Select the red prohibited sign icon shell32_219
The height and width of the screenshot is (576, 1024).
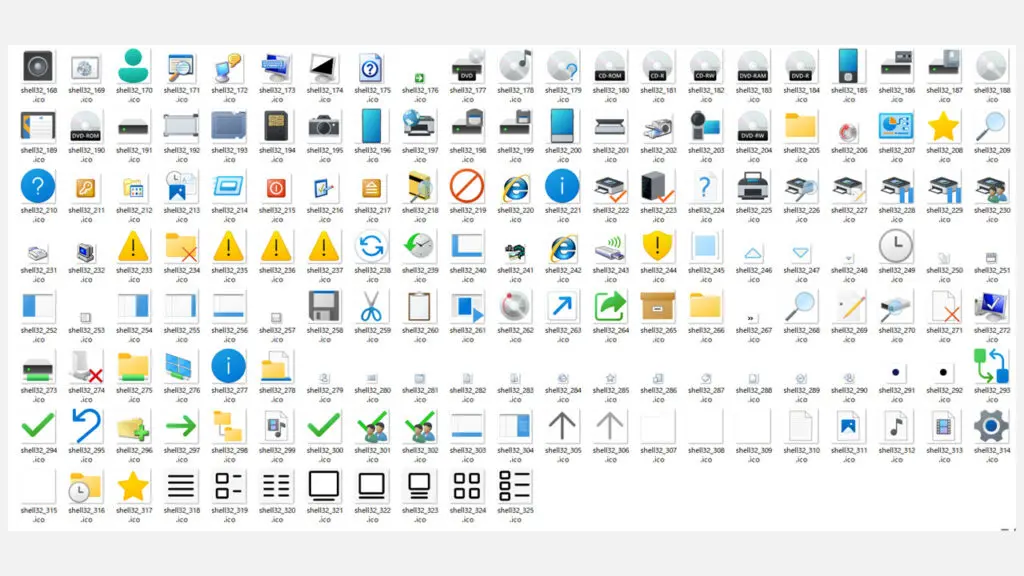click(x=467, y=186)
